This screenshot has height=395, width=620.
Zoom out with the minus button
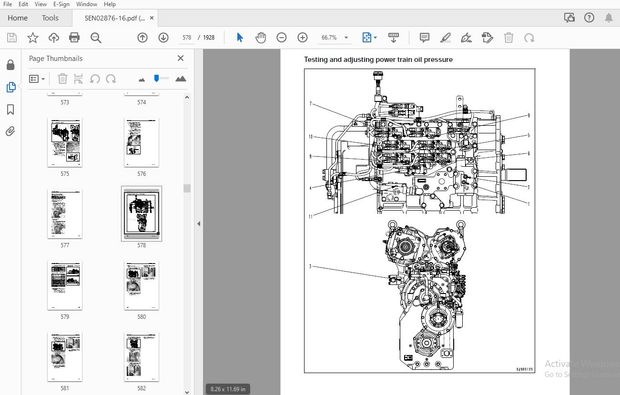(x=282, y=38)
